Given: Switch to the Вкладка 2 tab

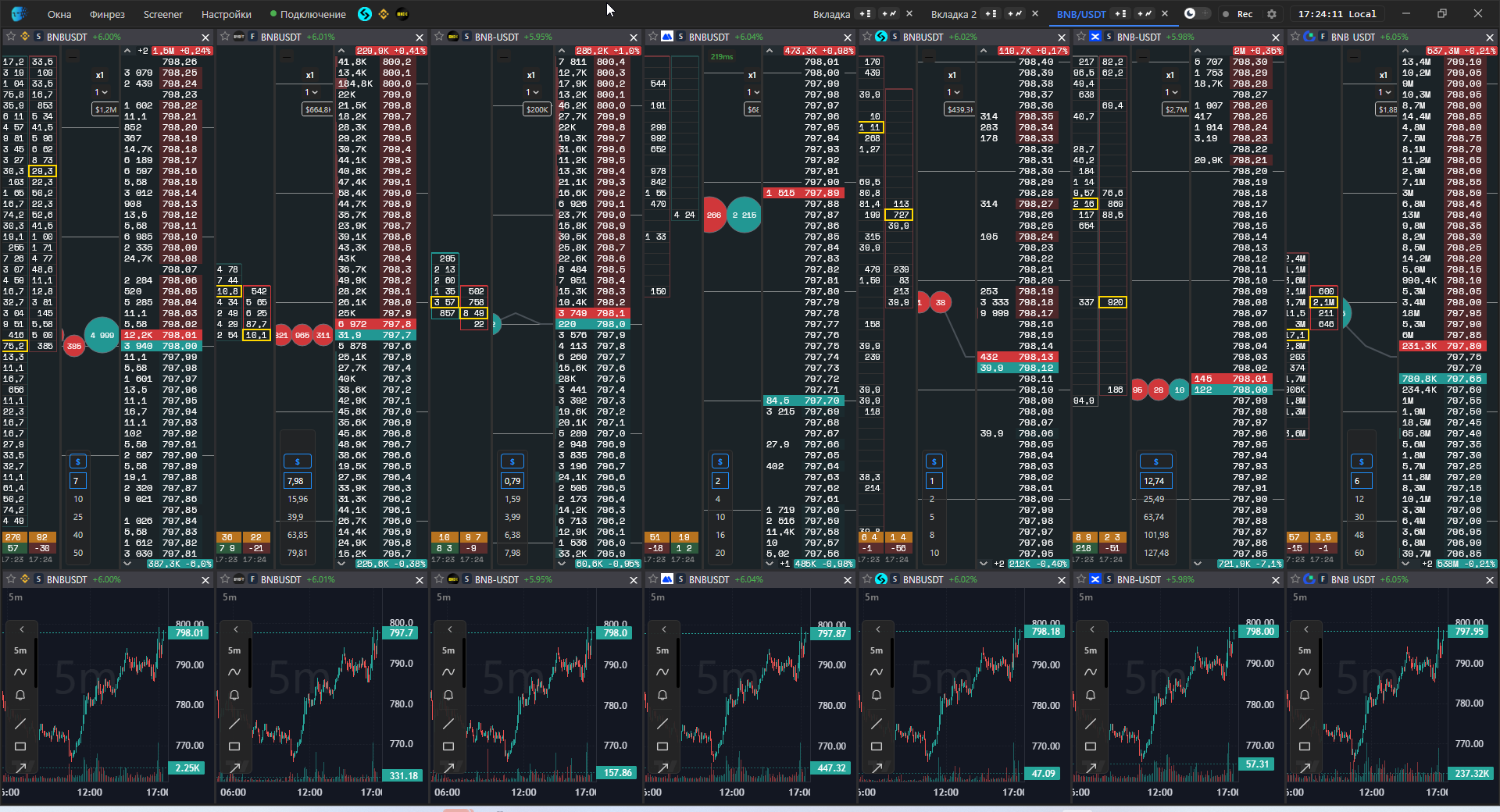Looking at the screenshot, I should click(953, 14).
